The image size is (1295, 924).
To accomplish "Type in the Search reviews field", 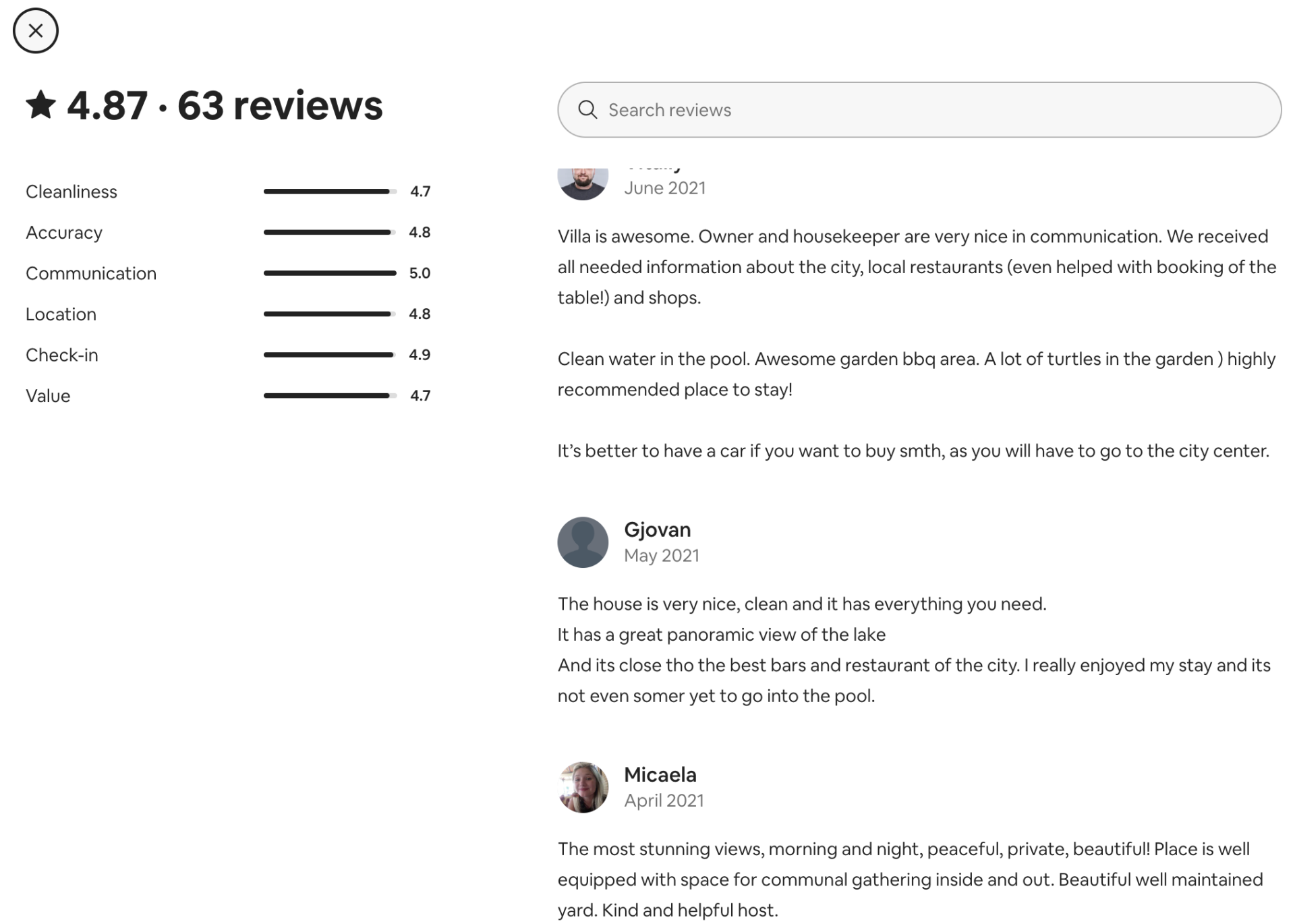I will click(x=931, y=110).
